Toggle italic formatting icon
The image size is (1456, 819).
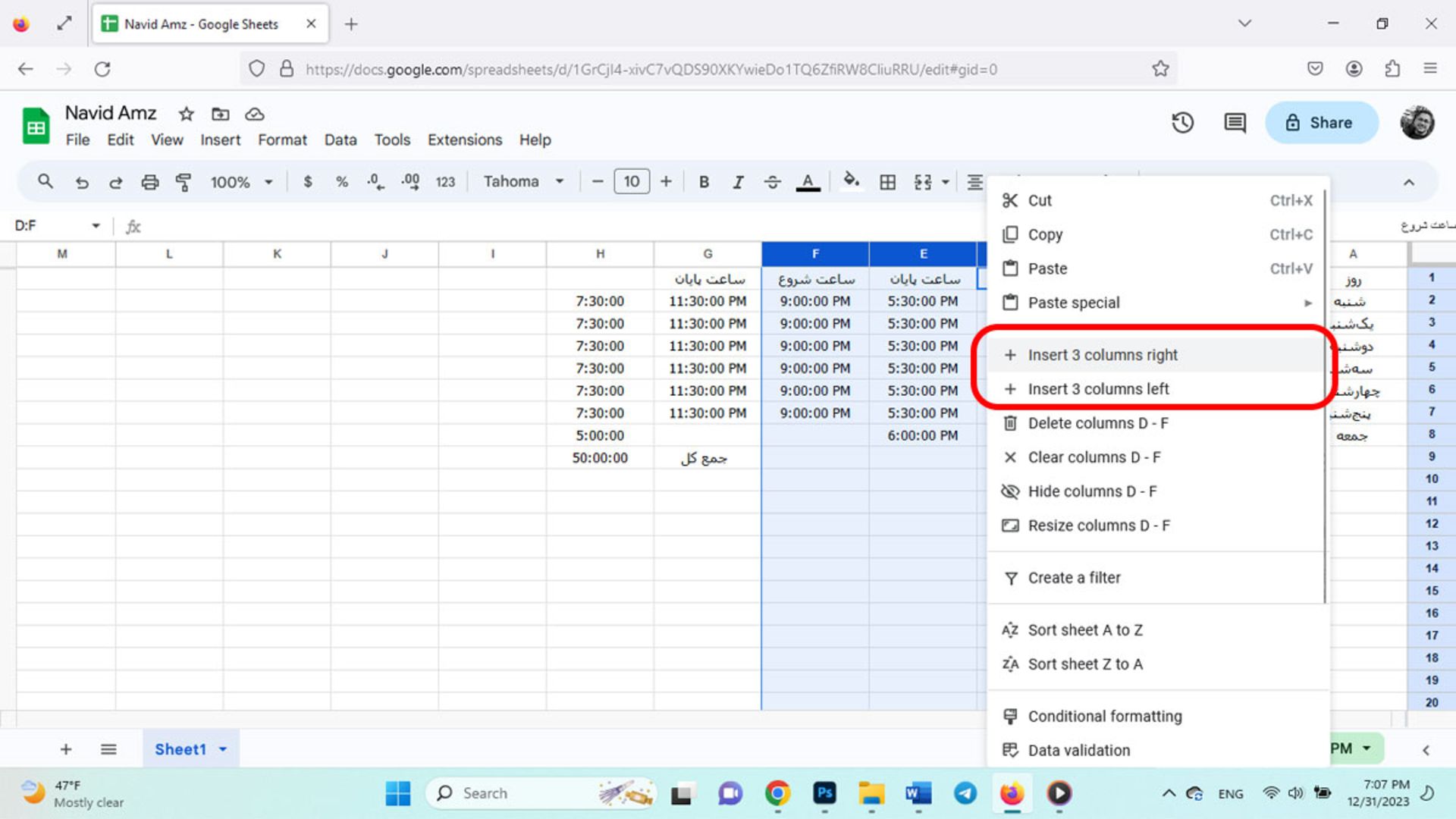[x=738, y=182]
